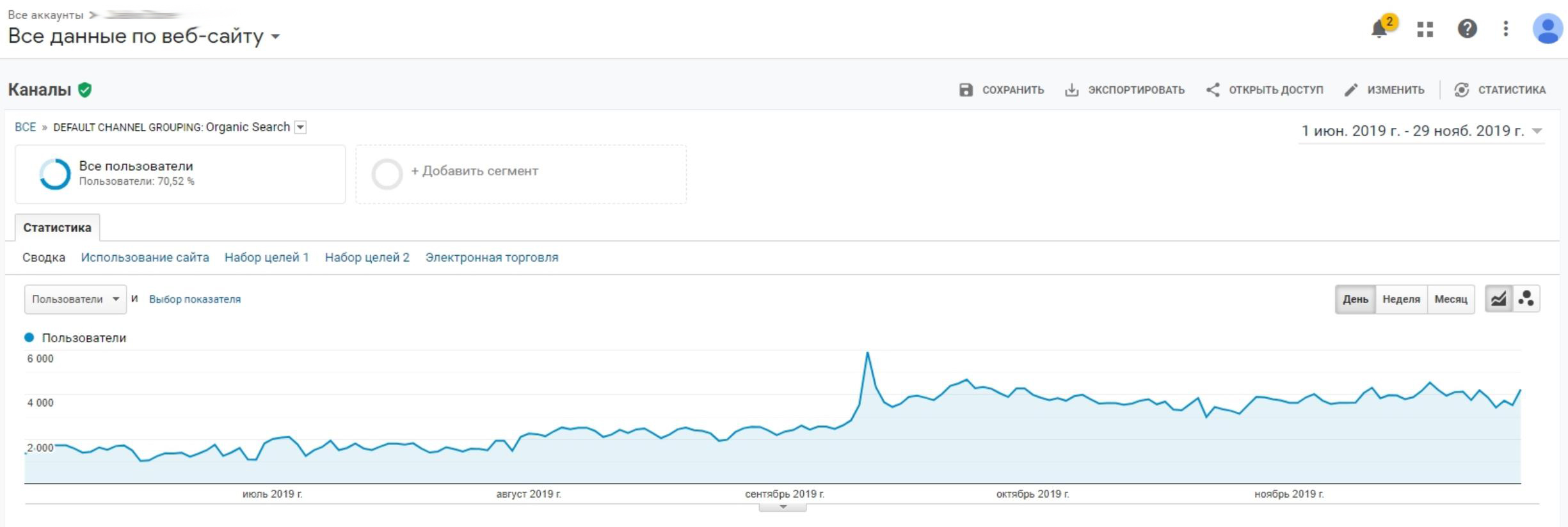Click the timeline collapse handle below chart
The width and height of the screenshot is (1568, 527).
coord(783,507)
